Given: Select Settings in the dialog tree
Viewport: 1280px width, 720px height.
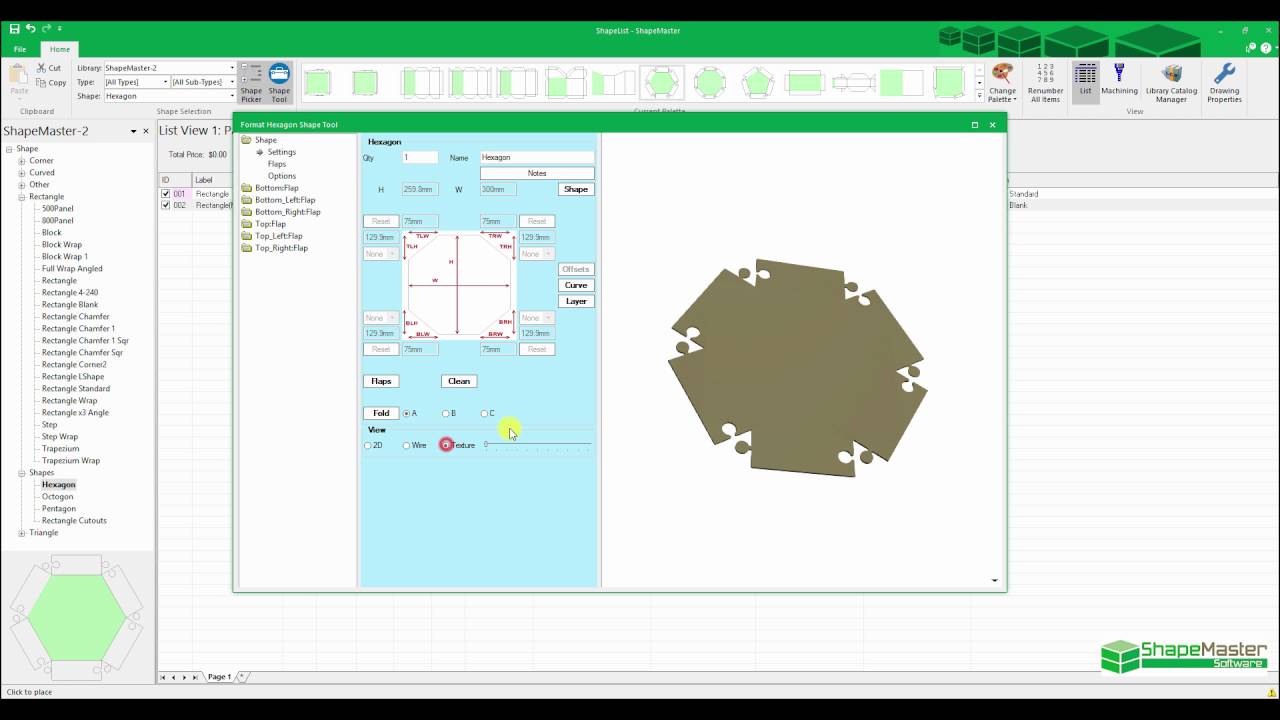Looking at the screenshot, I should tap(281, 152).
